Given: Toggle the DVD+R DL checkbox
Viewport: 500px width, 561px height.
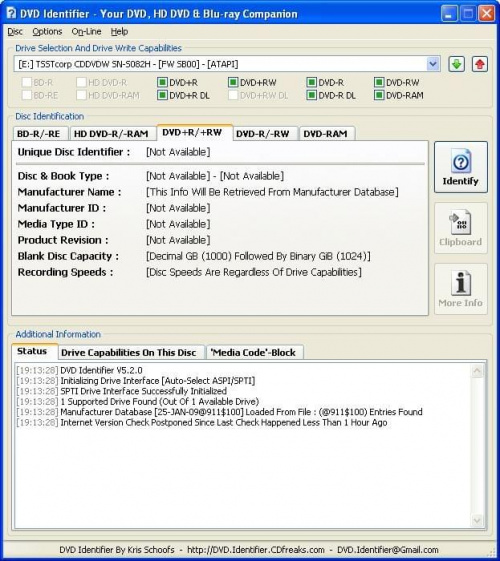Looking at the screenshot, I should point(162,95).
